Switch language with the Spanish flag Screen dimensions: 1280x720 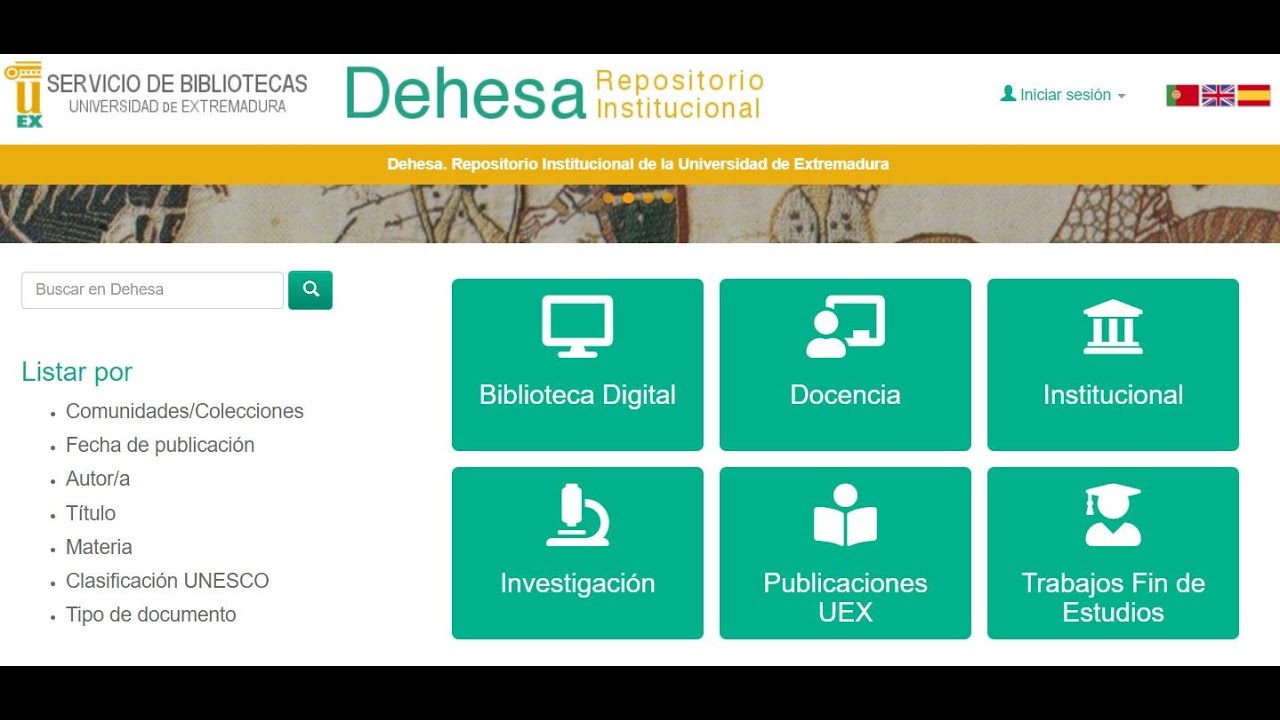[x=1254, y=95]
